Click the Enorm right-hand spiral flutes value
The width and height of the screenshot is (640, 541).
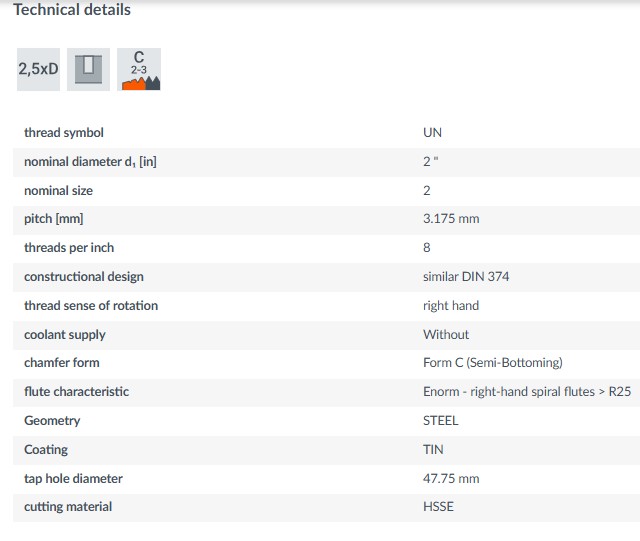coord(527,392)
